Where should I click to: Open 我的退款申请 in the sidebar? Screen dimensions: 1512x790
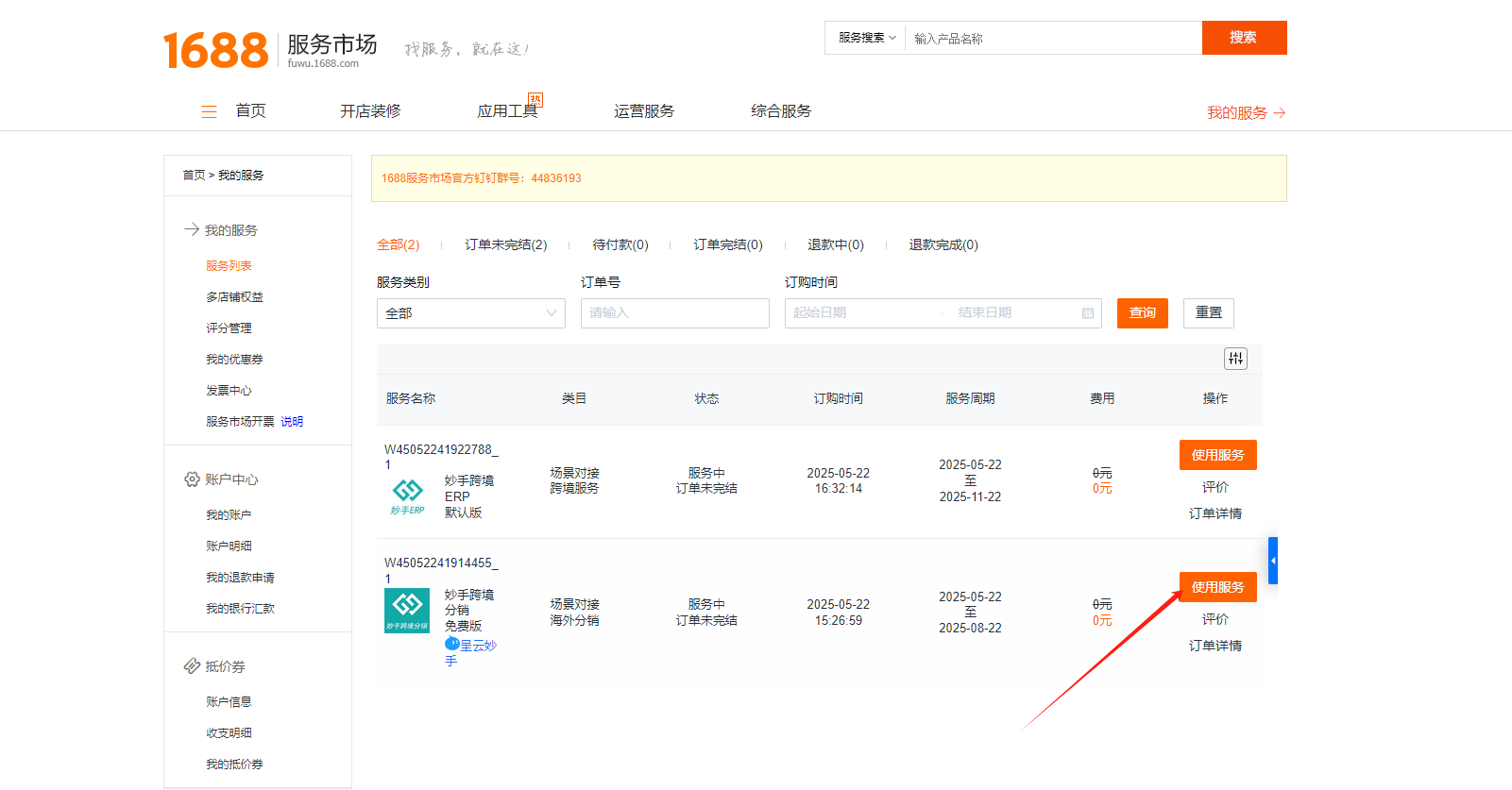tap(240, 578)
